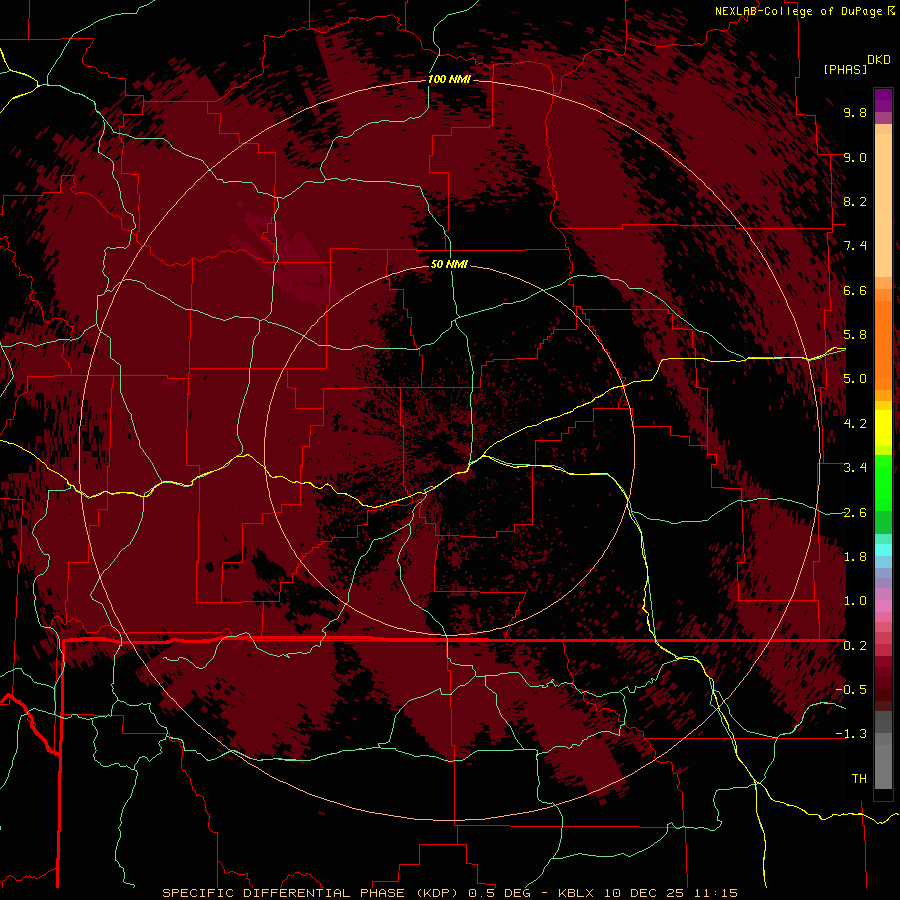Click the 2.6 scale value
Image resolution: width=900 pixels, height=900 pixels.
coord(855,513)
